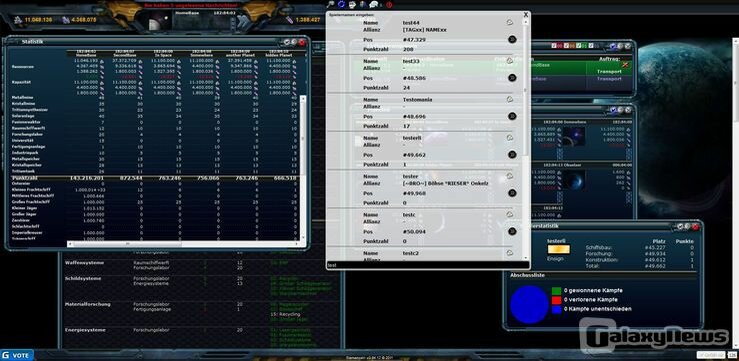Click the red power logout icon

389,4
